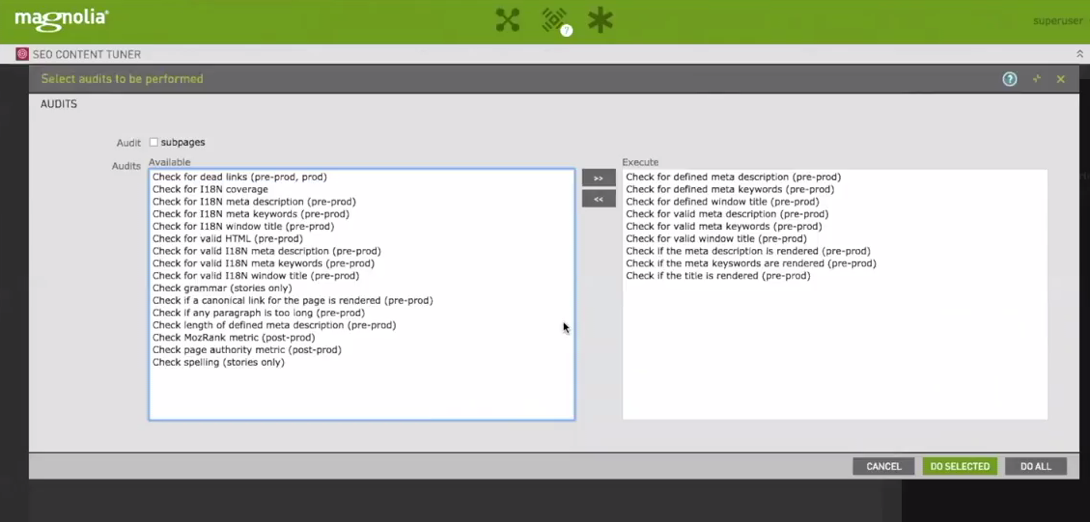Image resolution: width=1090 pixels, height=522 pixels.
Task: Open the Magnolia app launcher icon
Action: pyautogui.click(x=508, y=20)
